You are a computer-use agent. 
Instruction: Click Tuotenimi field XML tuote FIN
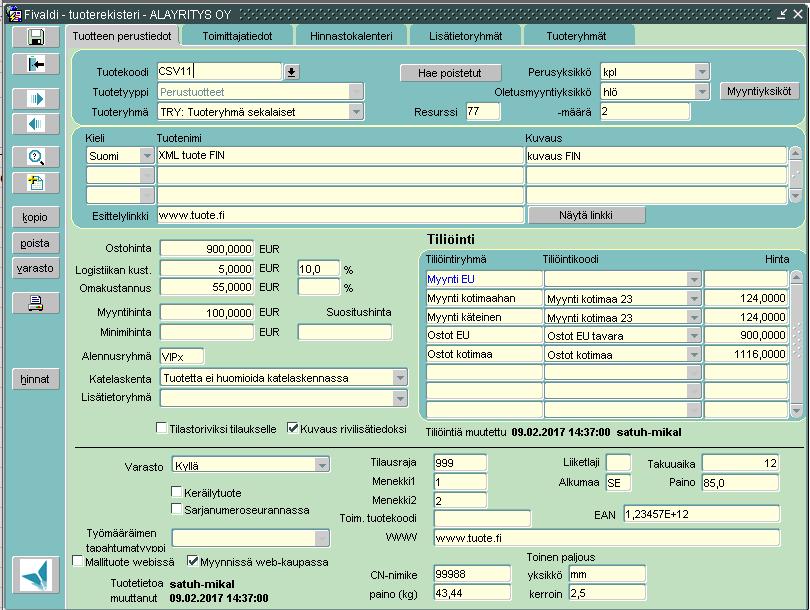point(340,155)
